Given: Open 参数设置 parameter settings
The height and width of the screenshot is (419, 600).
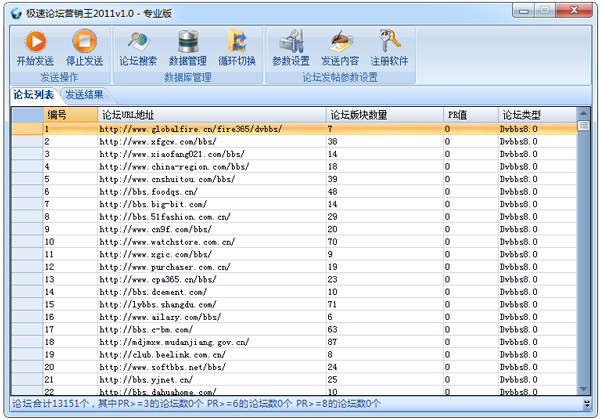Looking at the screenshot, I should click(x=291, y=47).
